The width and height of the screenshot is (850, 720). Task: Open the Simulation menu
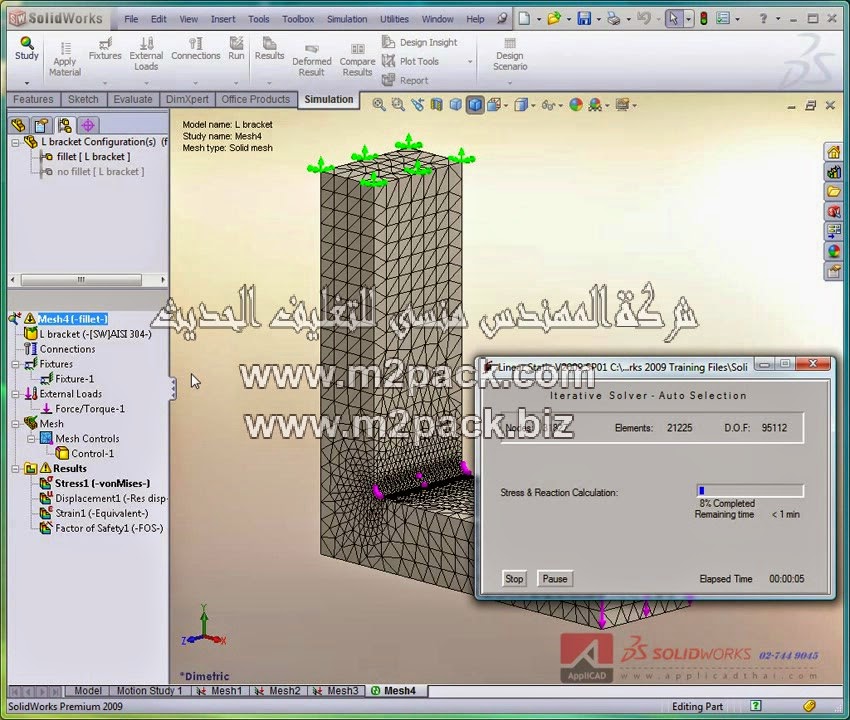(347, 19)
